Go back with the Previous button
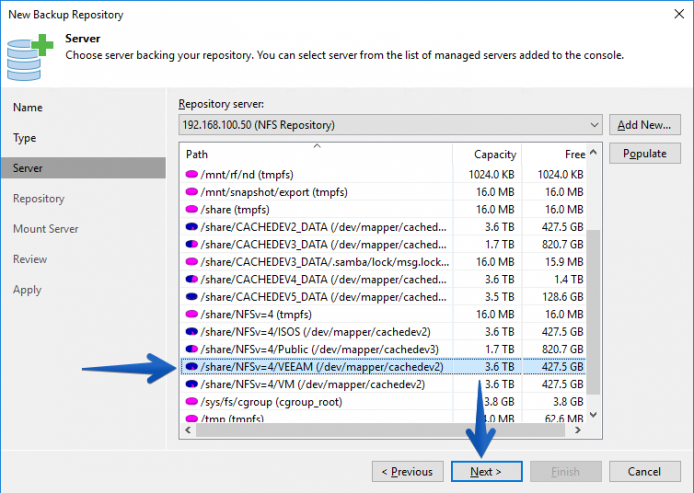The height and width of the screenshot is (493, 694). (x=408, y=472)
